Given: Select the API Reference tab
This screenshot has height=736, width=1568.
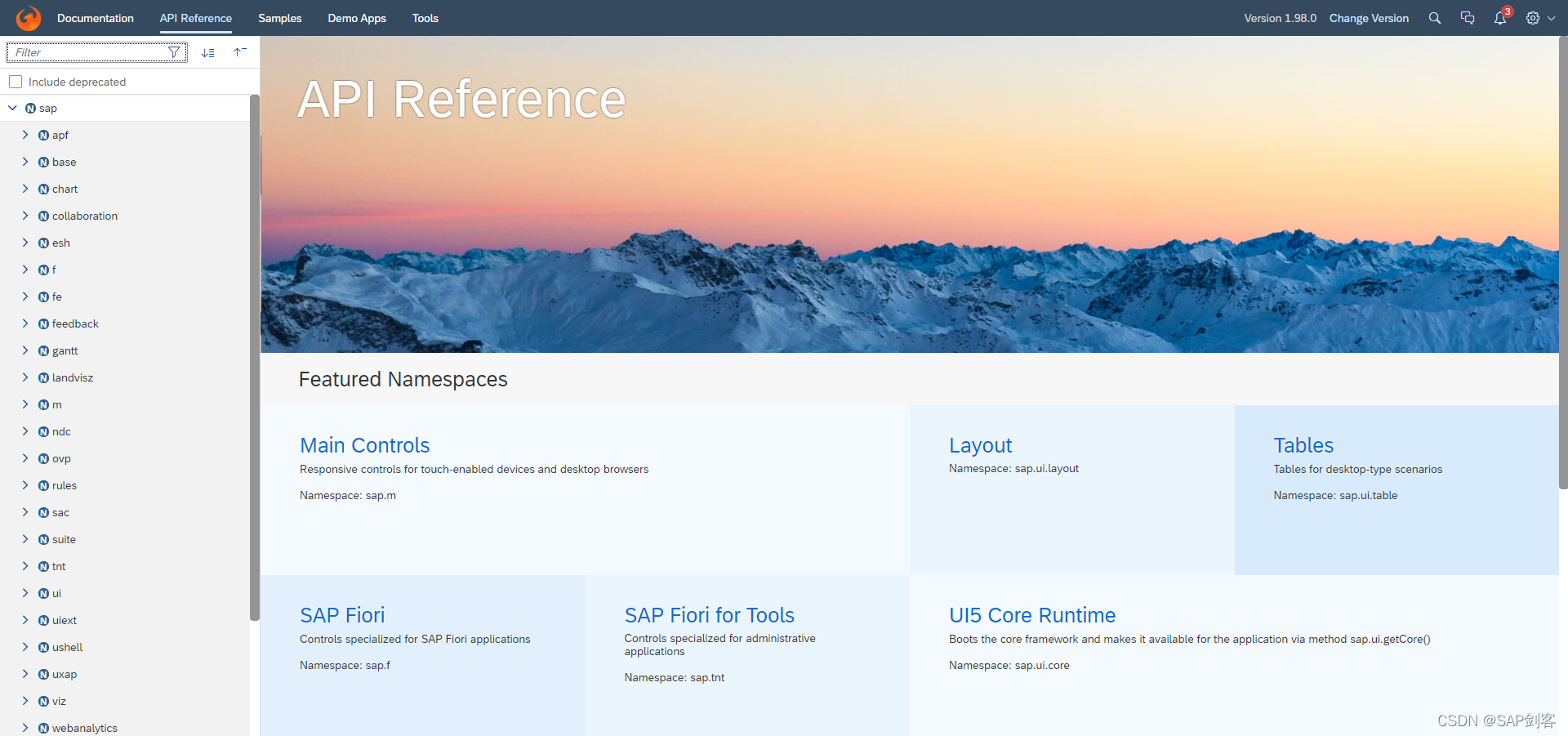Looking at the screenshot, I should [196, 18].
